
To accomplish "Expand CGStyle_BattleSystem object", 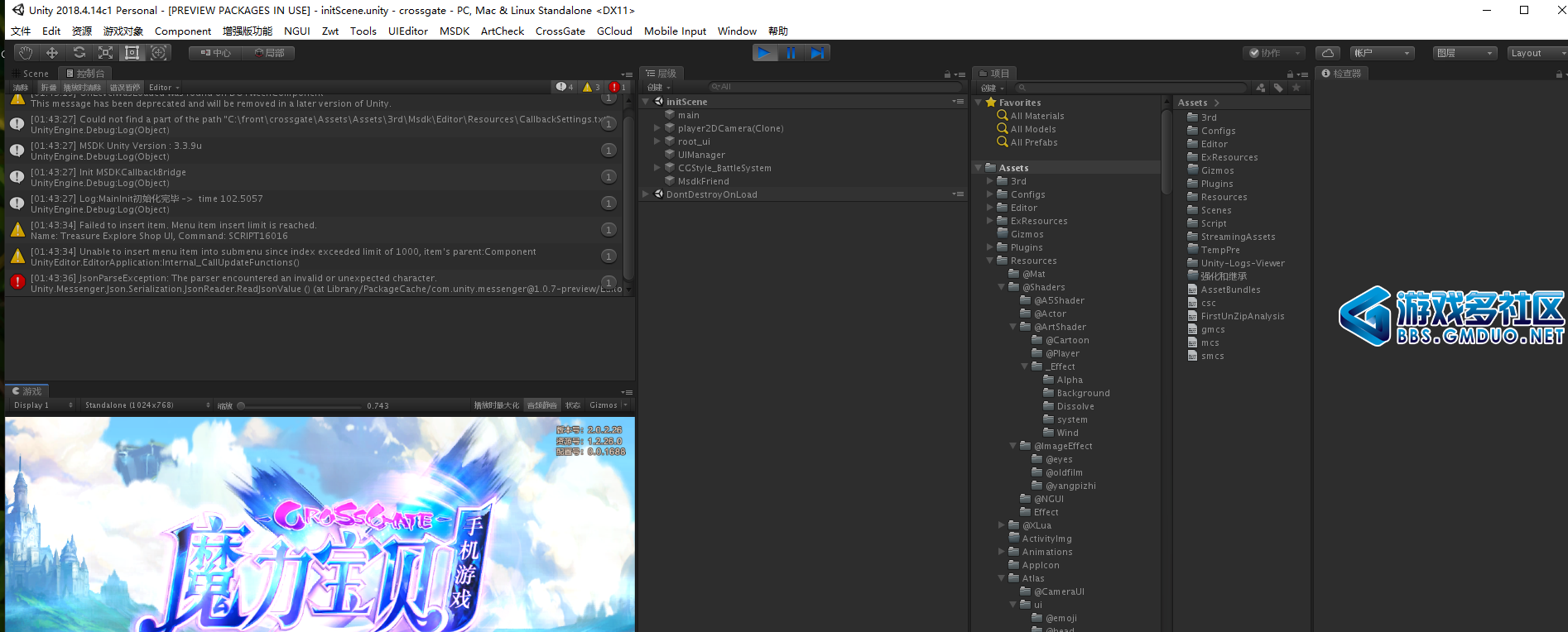I will click(x=657, y=168).
